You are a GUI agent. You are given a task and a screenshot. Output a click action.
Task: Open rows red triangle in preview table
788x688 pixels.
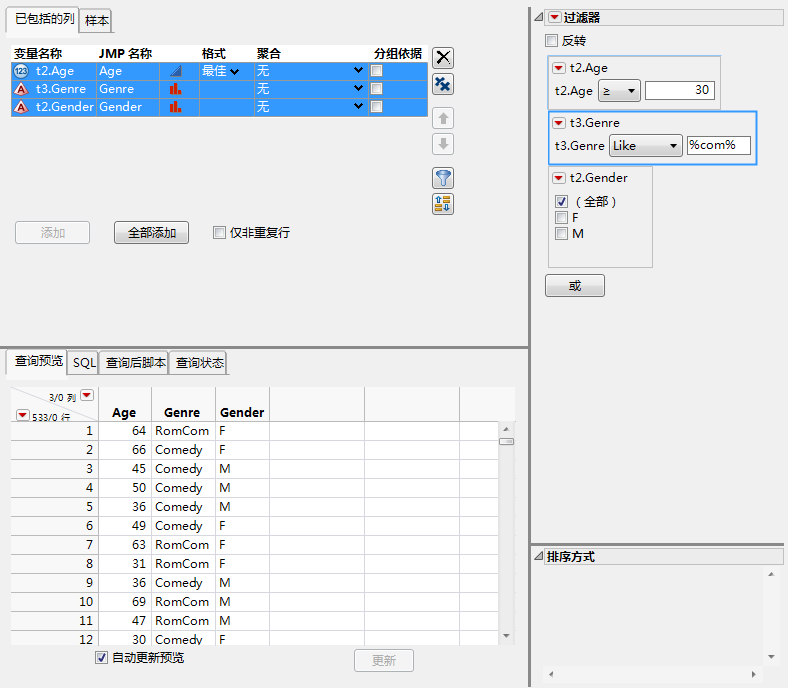[22, 415]
